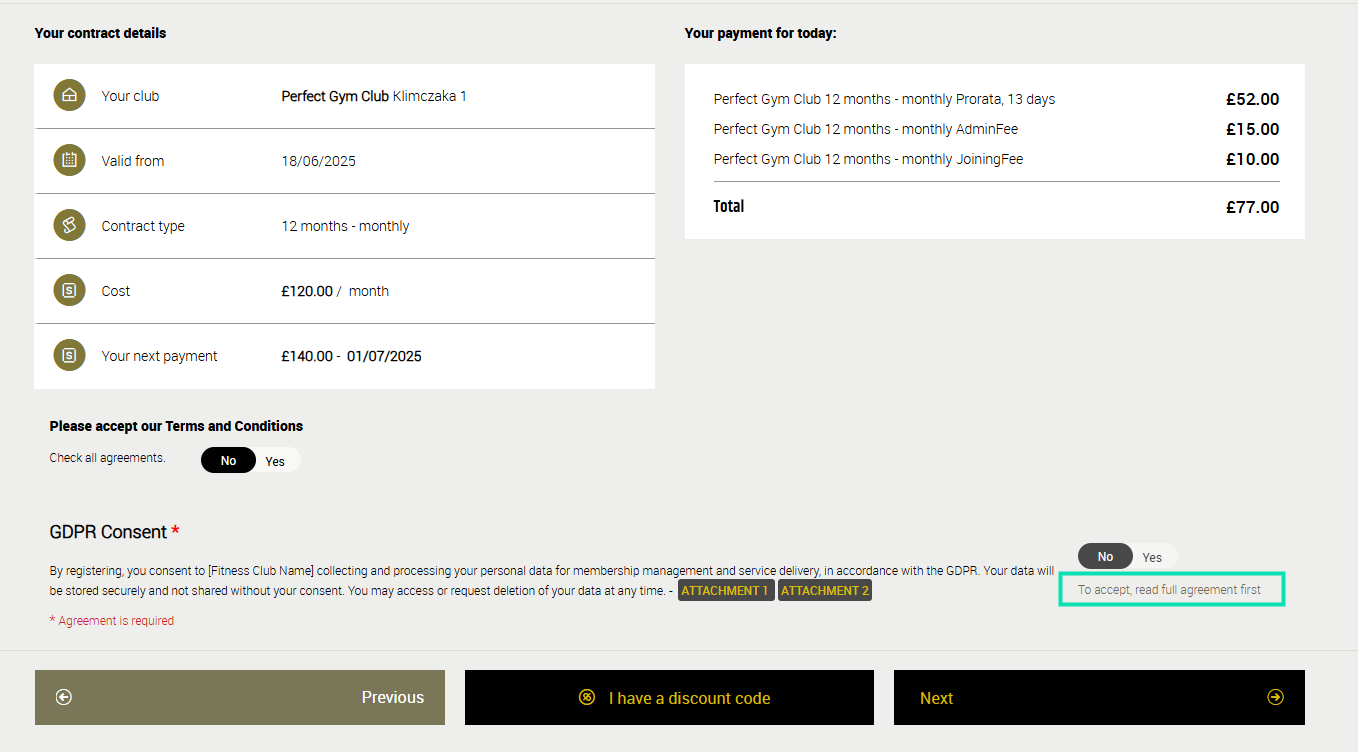Image resolution: width=1358 pixels, height=752 pixels.
Task: Click the left arrow icon on Previous
Action: (64, 698)
